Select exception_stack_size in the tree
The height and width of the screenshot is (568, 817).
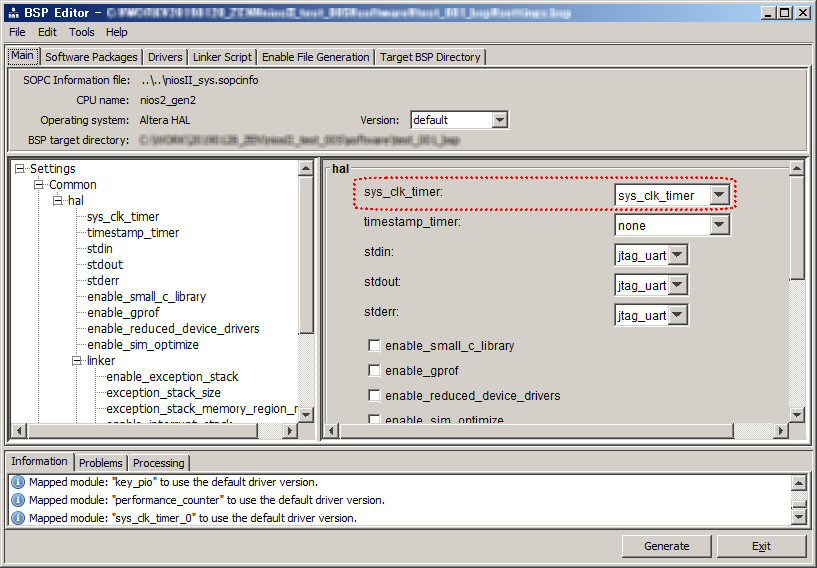click(163, 393)
